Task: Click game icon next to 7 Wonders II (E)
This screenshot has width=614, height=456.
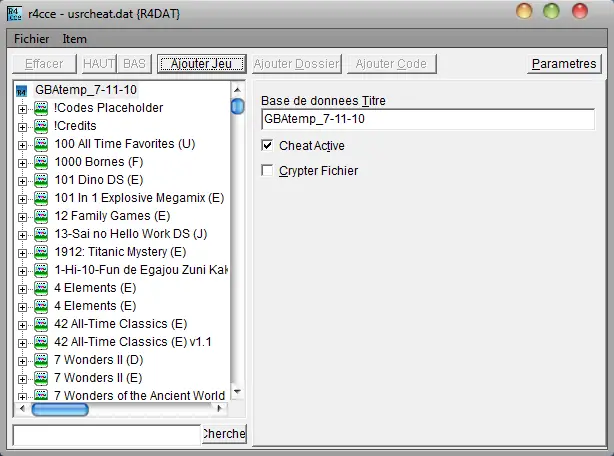Action: tap(41, 378)
